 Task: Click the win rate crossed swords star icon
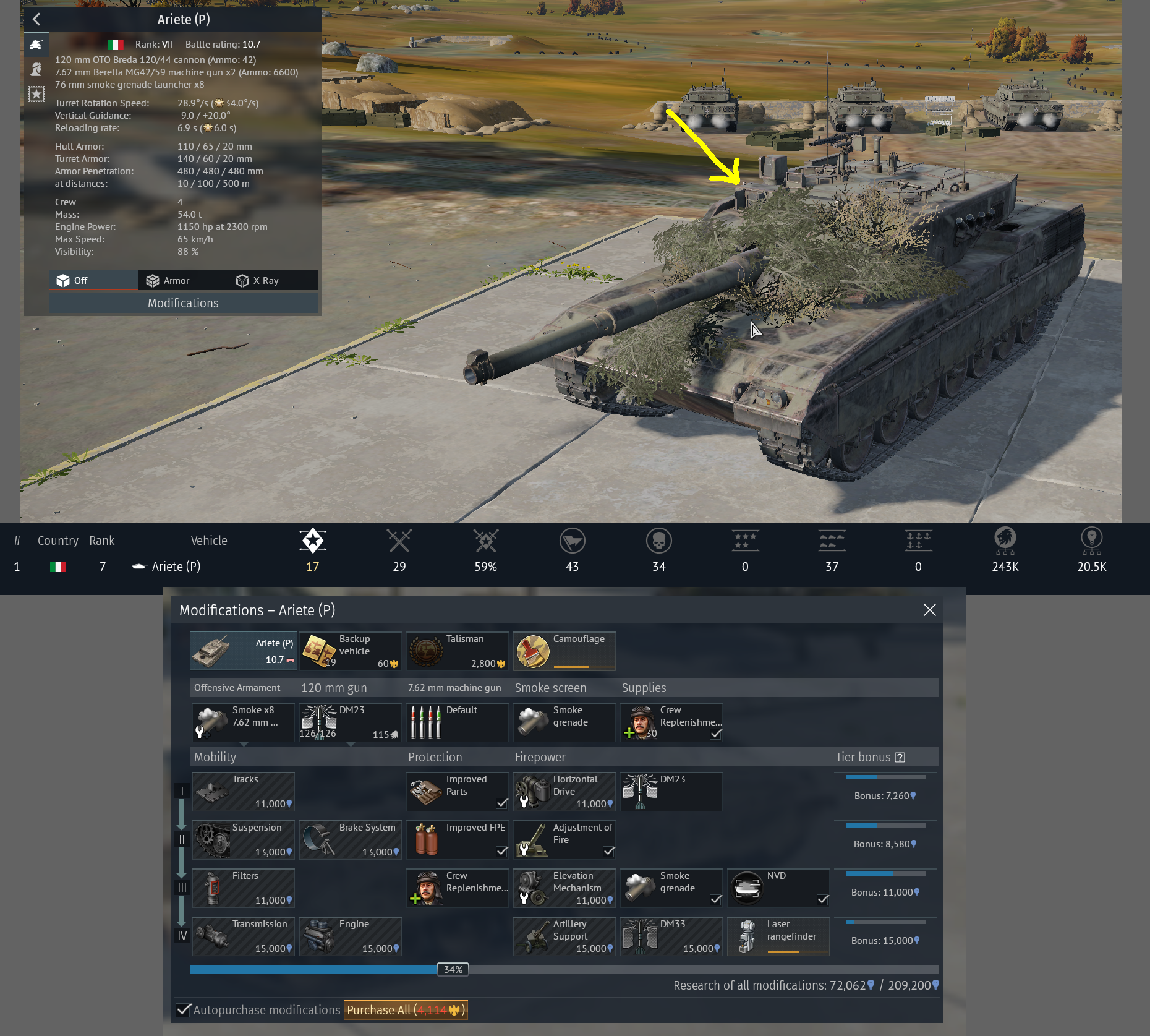486,541
